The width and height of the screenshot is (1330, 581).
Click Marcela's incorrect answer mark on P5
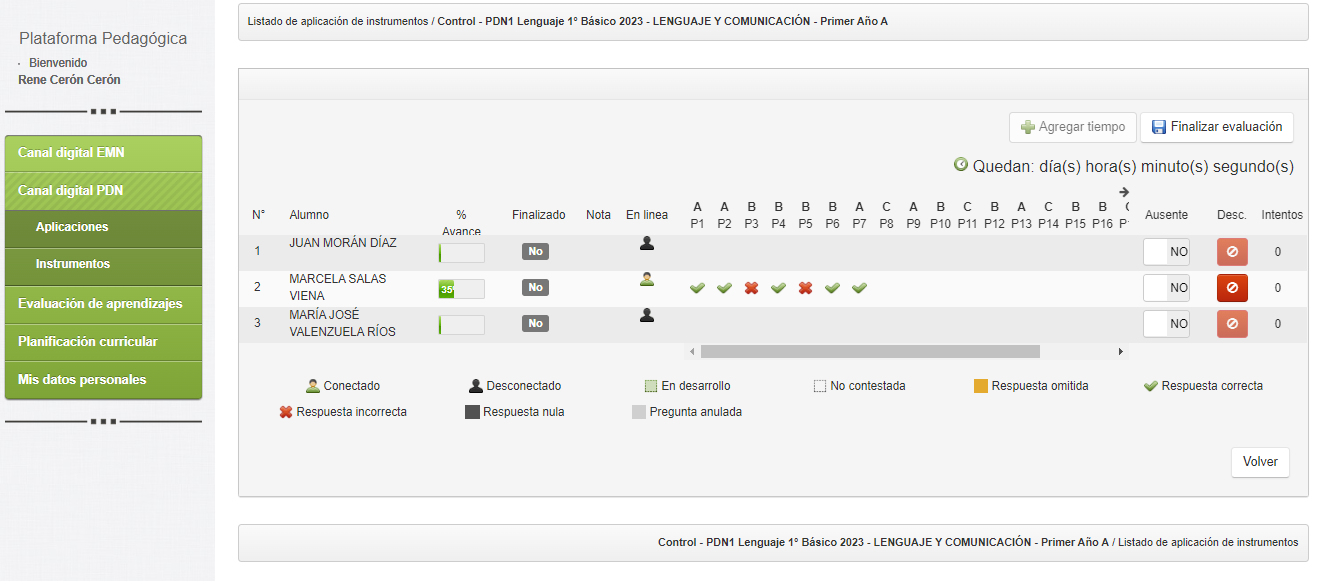tap(805, 288)
